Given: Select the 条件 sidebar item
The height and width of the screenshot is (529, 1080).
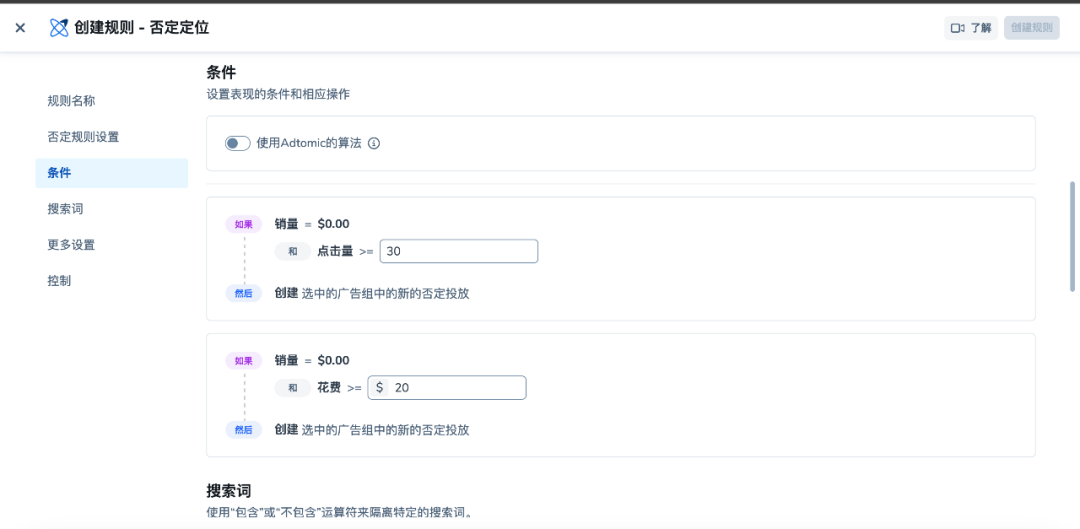Looking at the screenshot, I should [112, 173].
